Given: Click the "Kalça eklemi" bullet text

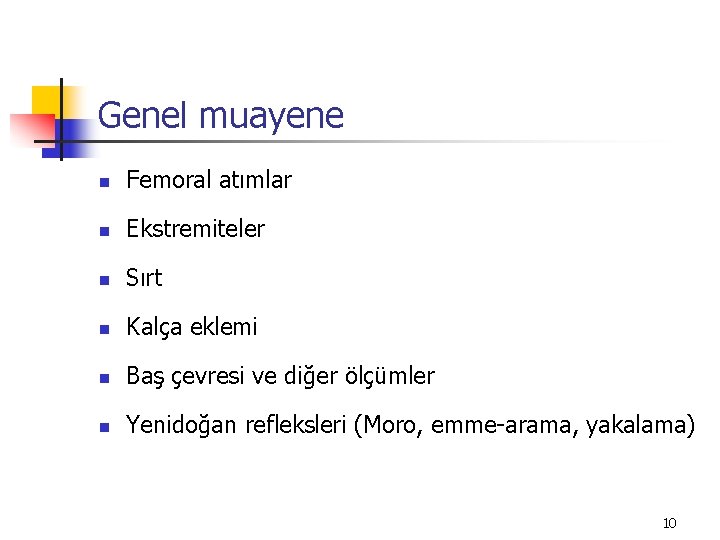Looking at the screenshot, I should (191, 327).
